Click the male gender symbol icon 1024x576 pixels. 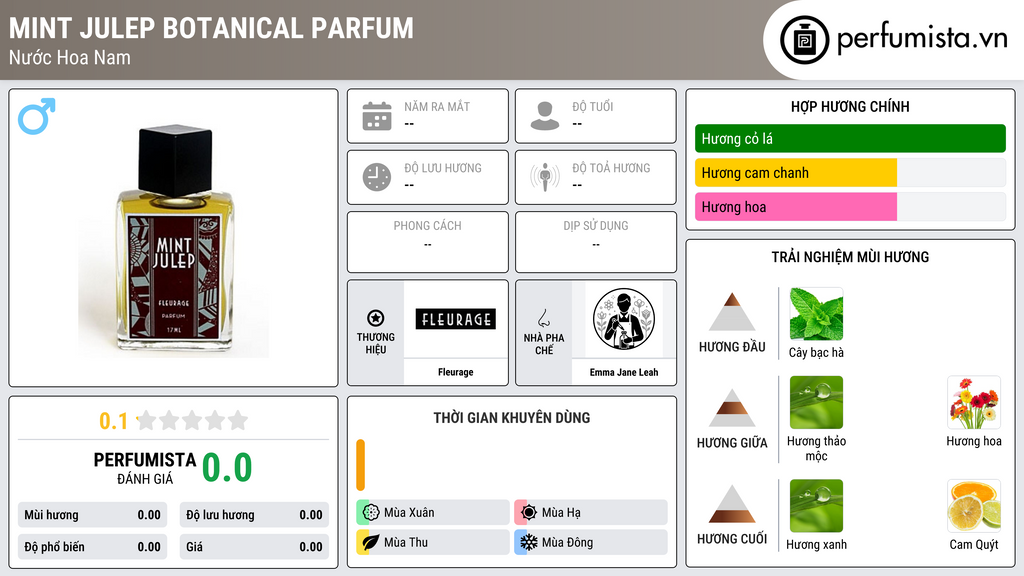37,116
